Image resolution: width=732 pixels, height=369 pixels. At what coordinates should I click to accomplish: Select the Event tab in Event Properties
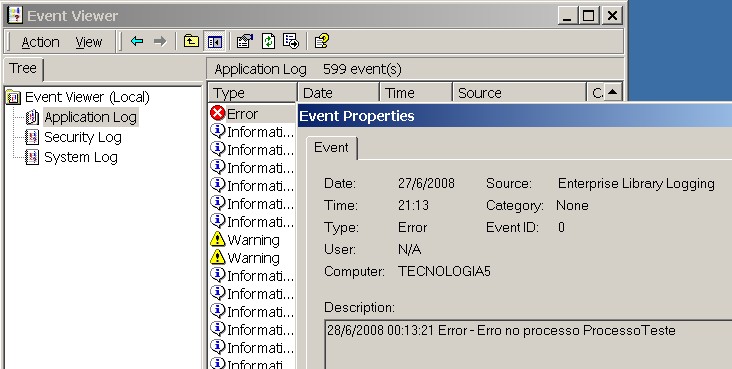331,148
